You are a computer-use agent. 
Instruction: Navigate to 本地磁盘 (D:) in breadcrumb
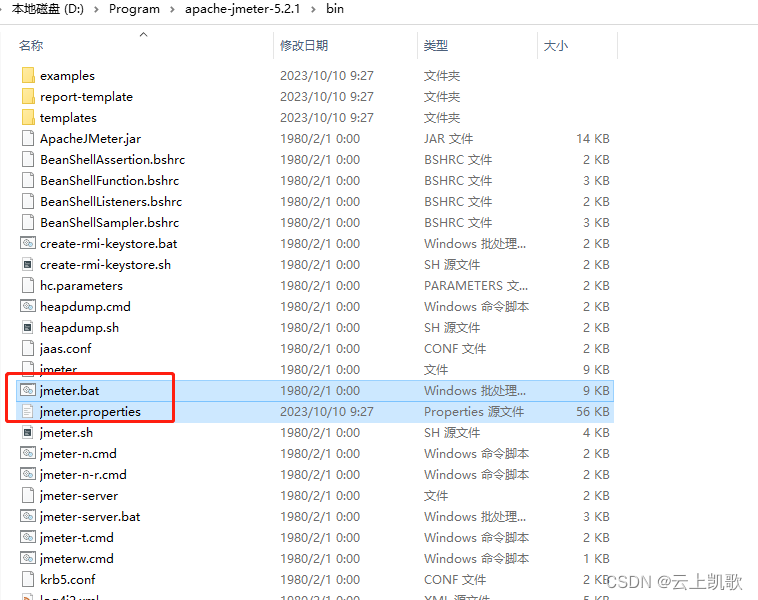point(48,9)
